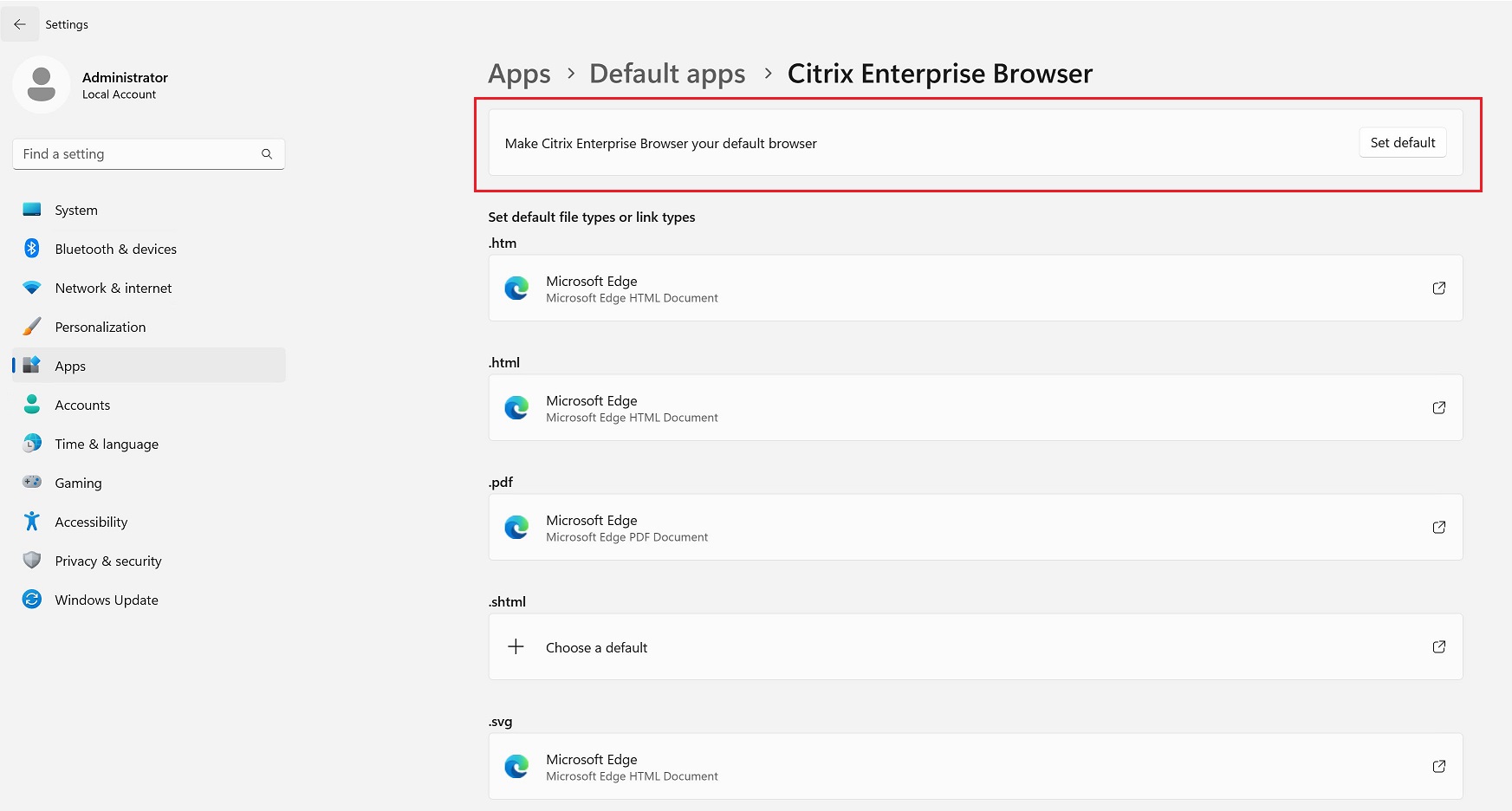Choose a default for .shtml
1512x811 pixels.
coord(976,647)
